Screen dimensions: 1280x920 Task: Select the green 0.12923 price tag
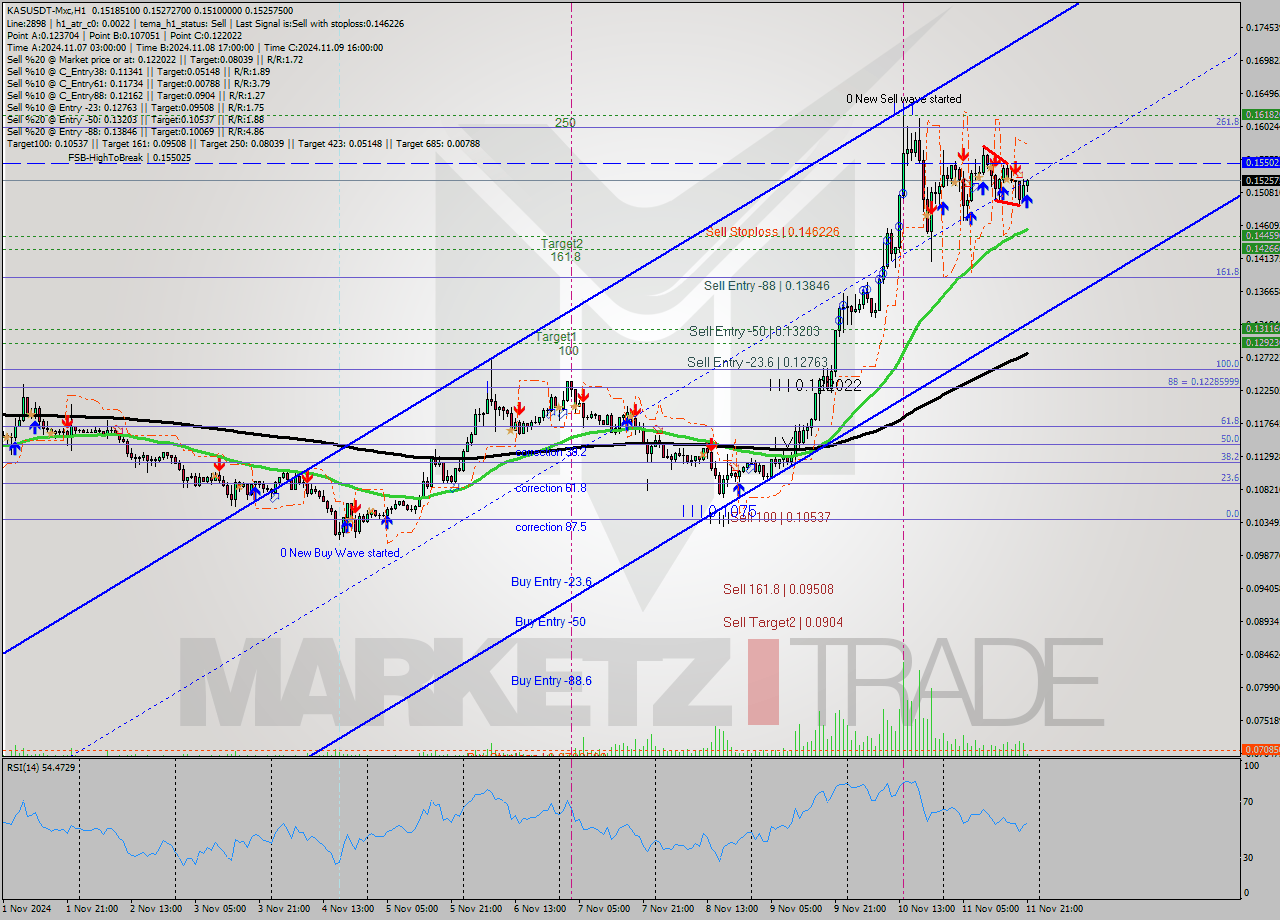click(1261, 342)
